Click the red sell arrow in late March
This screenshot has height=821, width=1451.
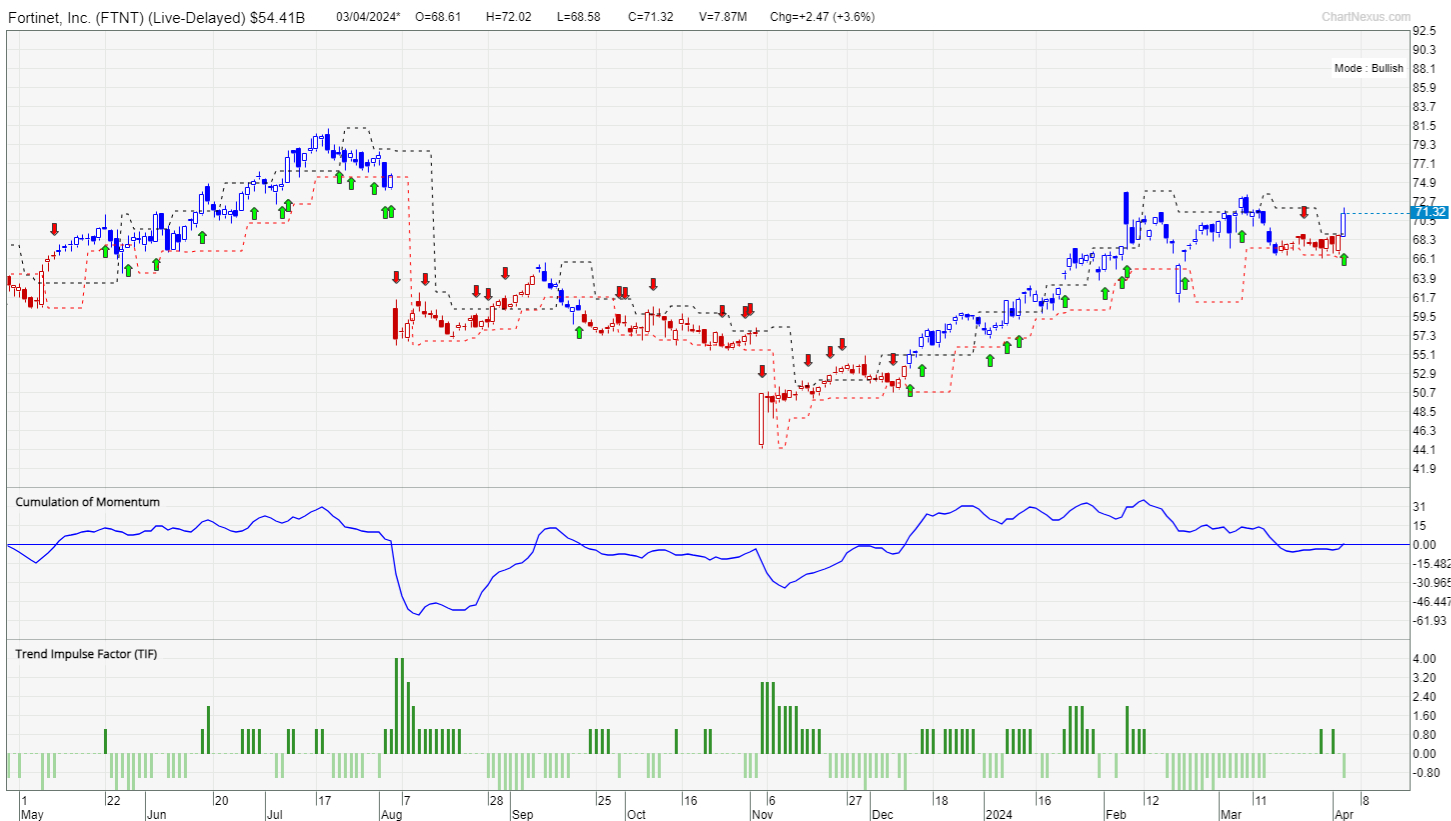[x=1304, y=213]
